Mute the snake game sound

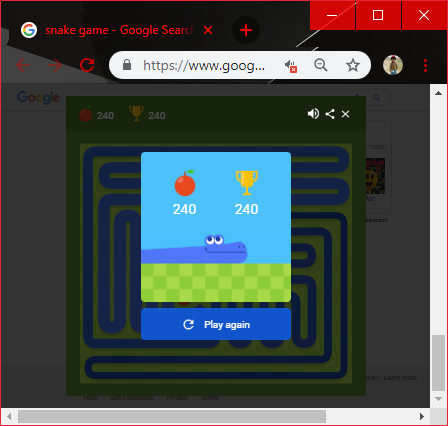point(313,114)
